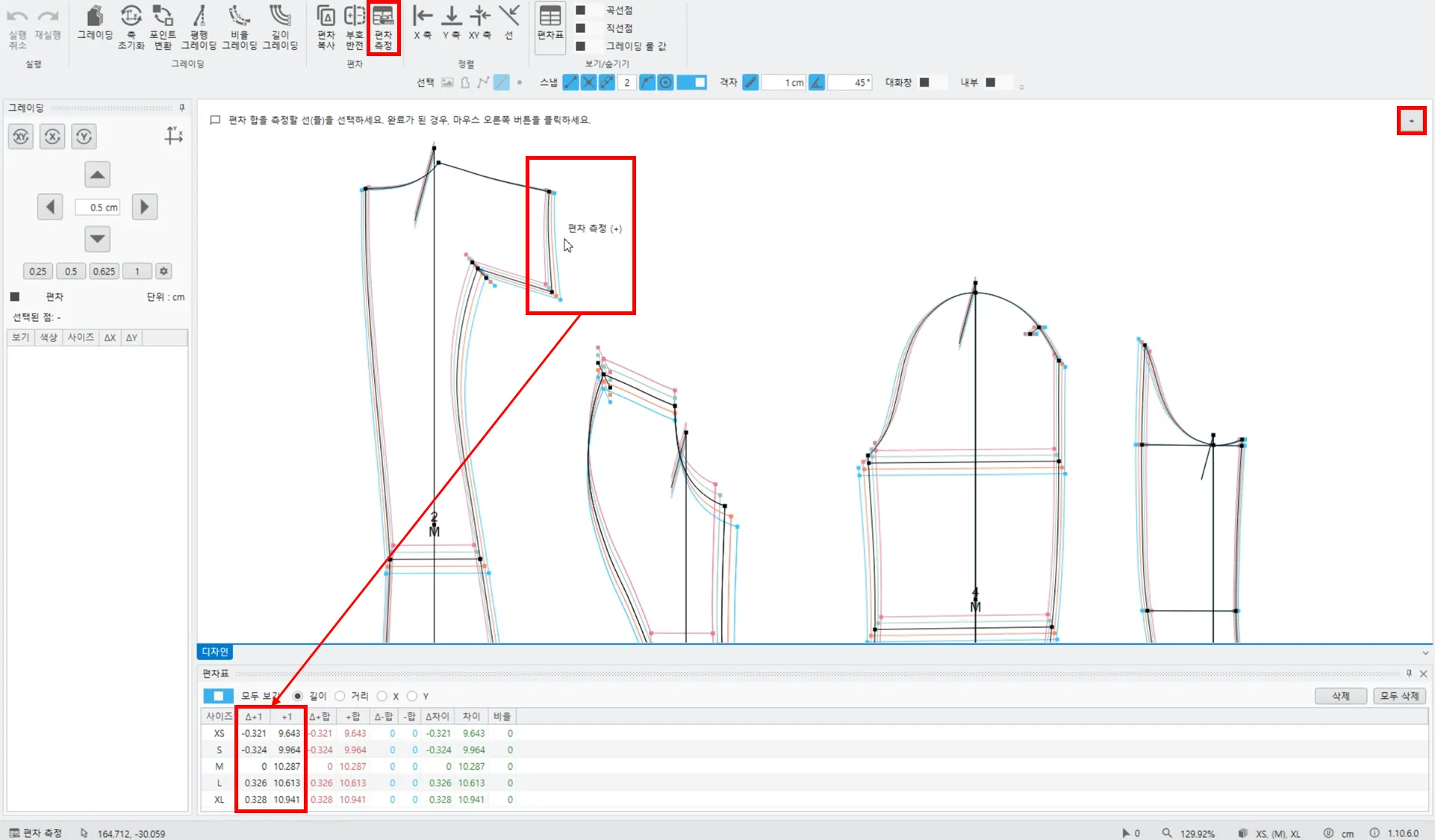Image resolution: width=1435 pixels, height=840 pixels.
Task: Open the 편차 복사 deviation copy tool
Action: click(326, 25)
